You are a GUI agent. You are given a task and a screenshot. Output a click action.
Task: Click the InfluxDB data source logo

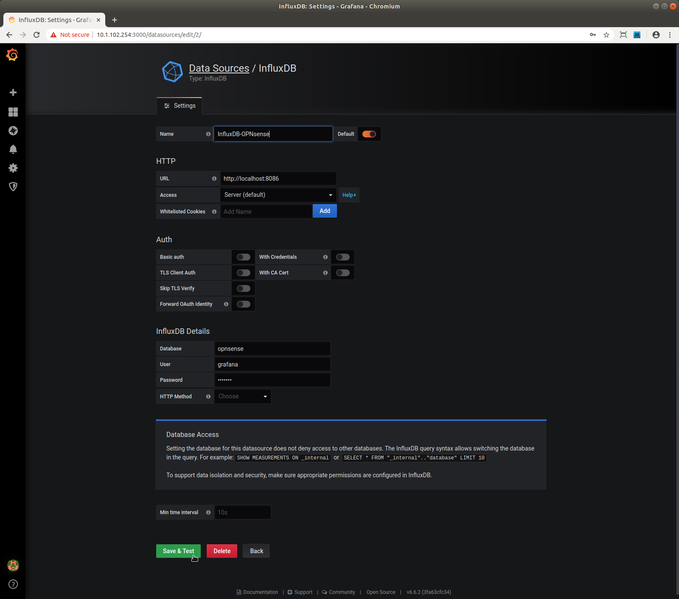tap(172, 71)
